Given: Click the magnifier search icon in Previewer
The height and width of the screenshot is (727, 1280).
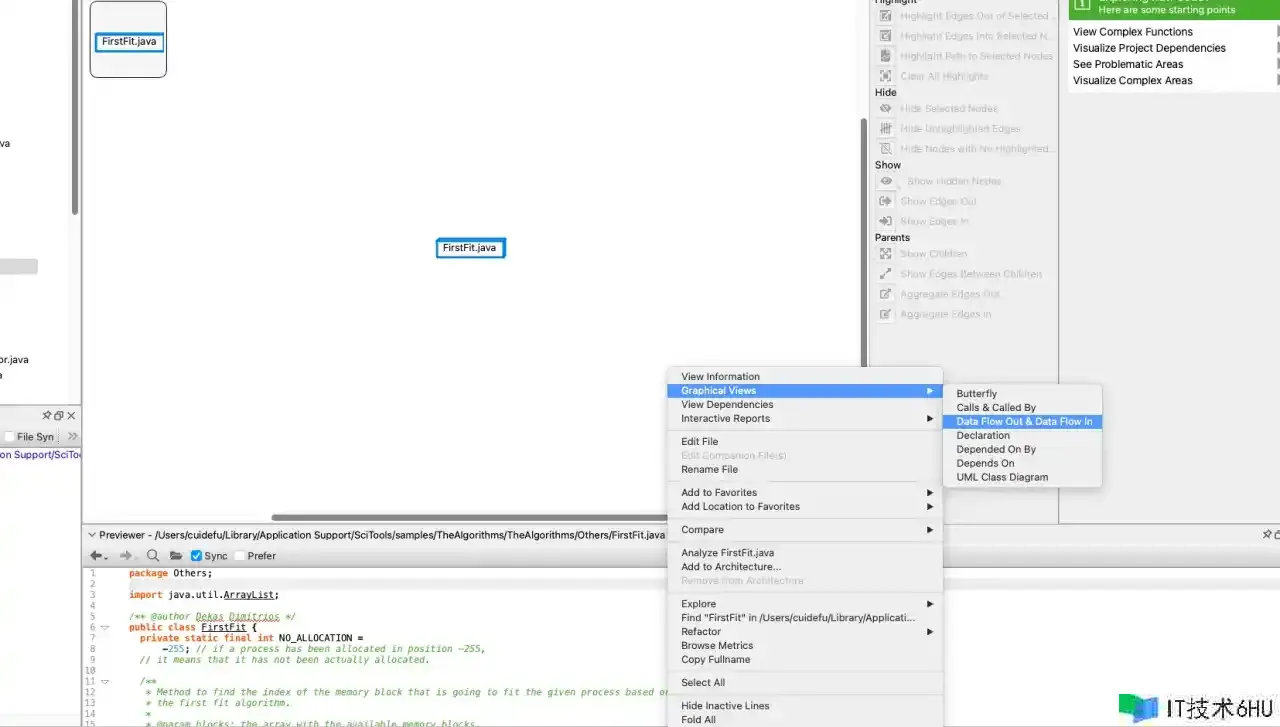Looking at the screenshot, I should pyautogui.click(x=153, y=556).
